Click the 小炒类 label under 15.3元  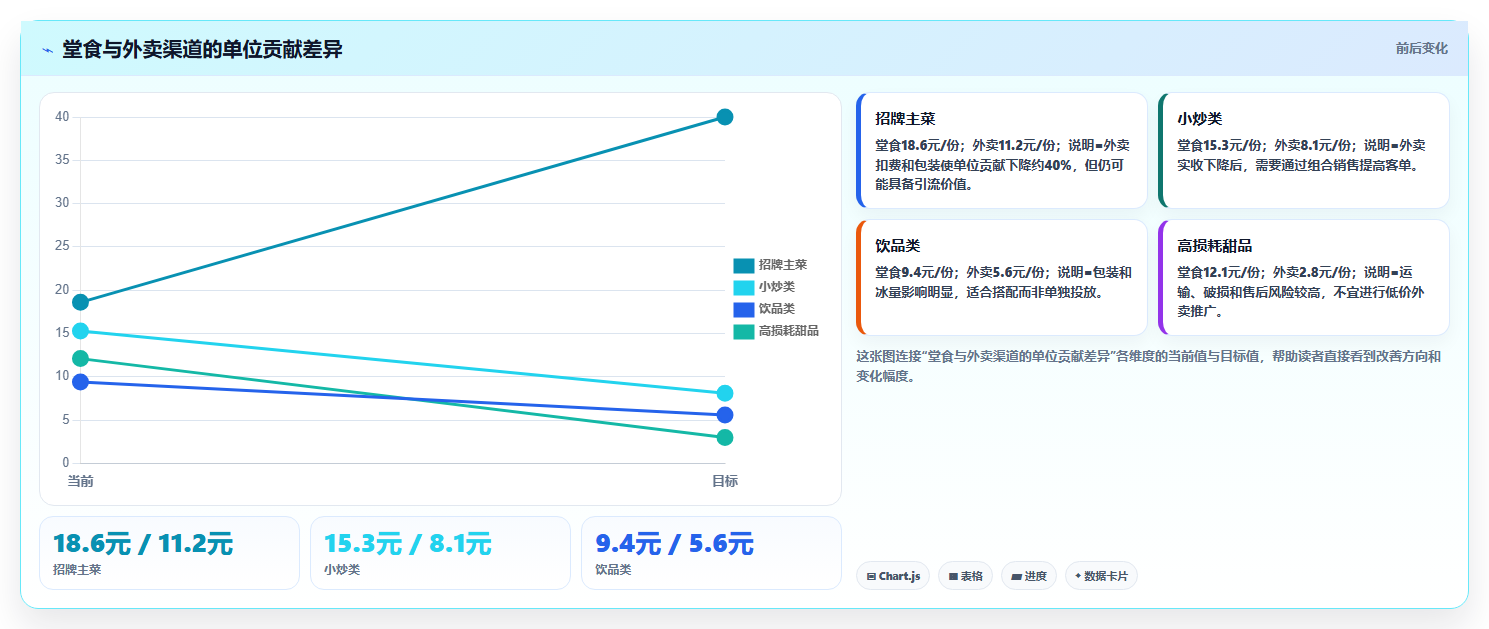click(342, 570)
